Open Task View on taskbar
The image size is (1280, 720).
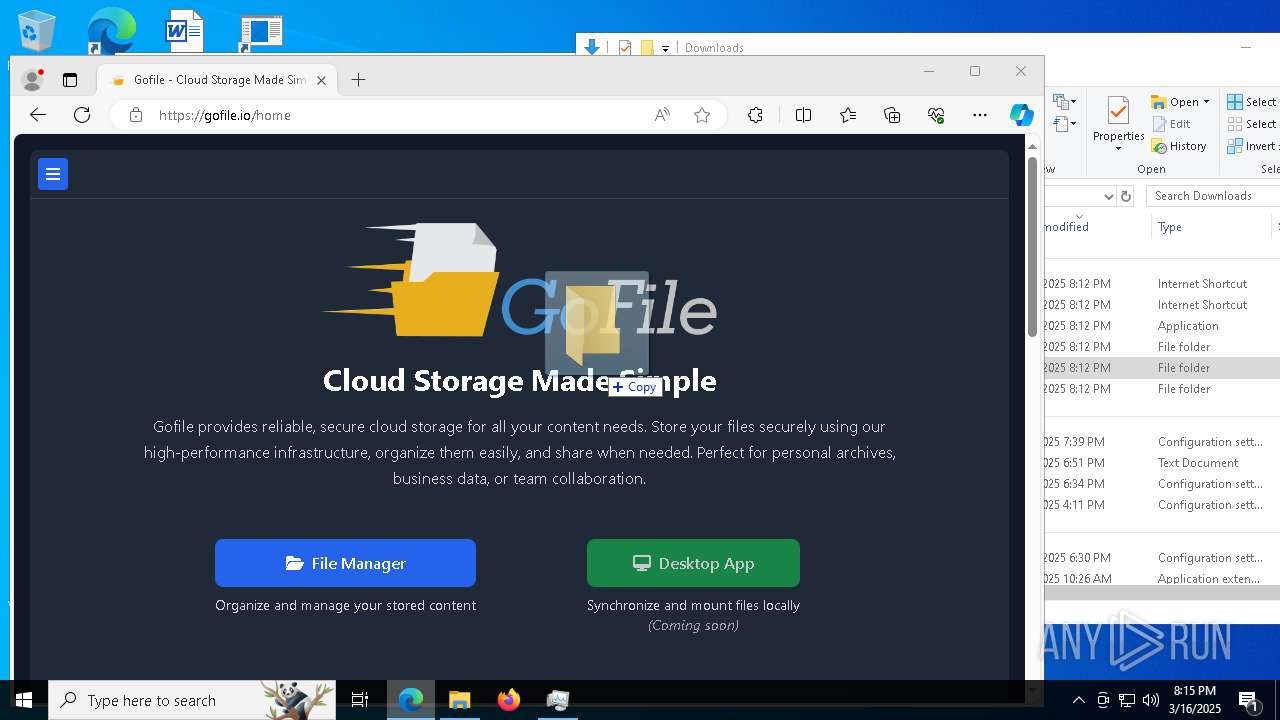coord(360,700)
